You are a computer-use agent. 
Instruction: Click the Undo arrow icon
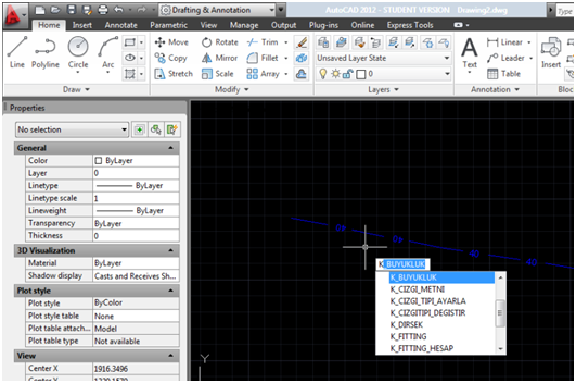coord(118,10)
